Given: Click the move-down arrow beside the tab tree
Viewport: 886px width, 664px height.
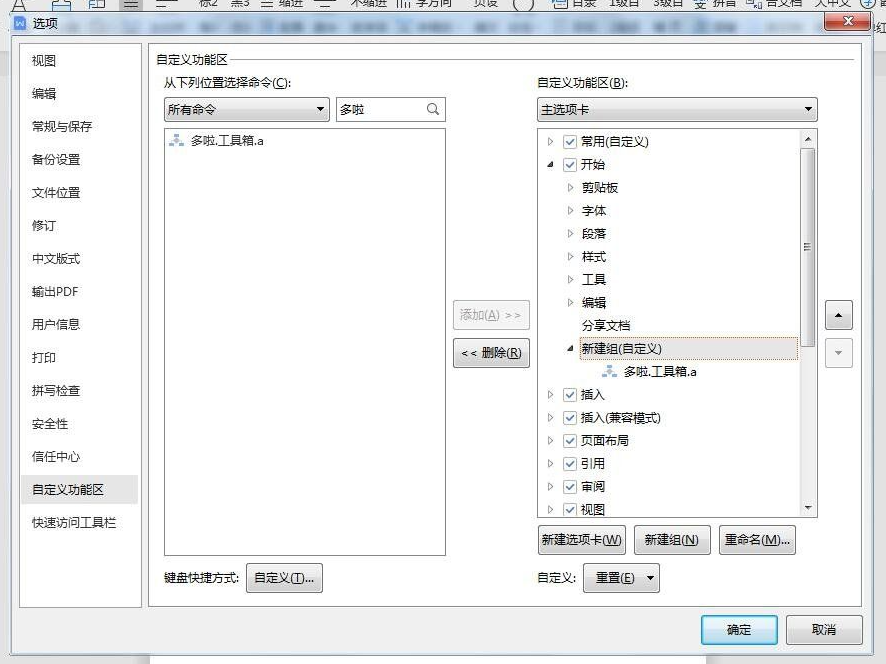Looking at the screenshot, I should [838, 352].
